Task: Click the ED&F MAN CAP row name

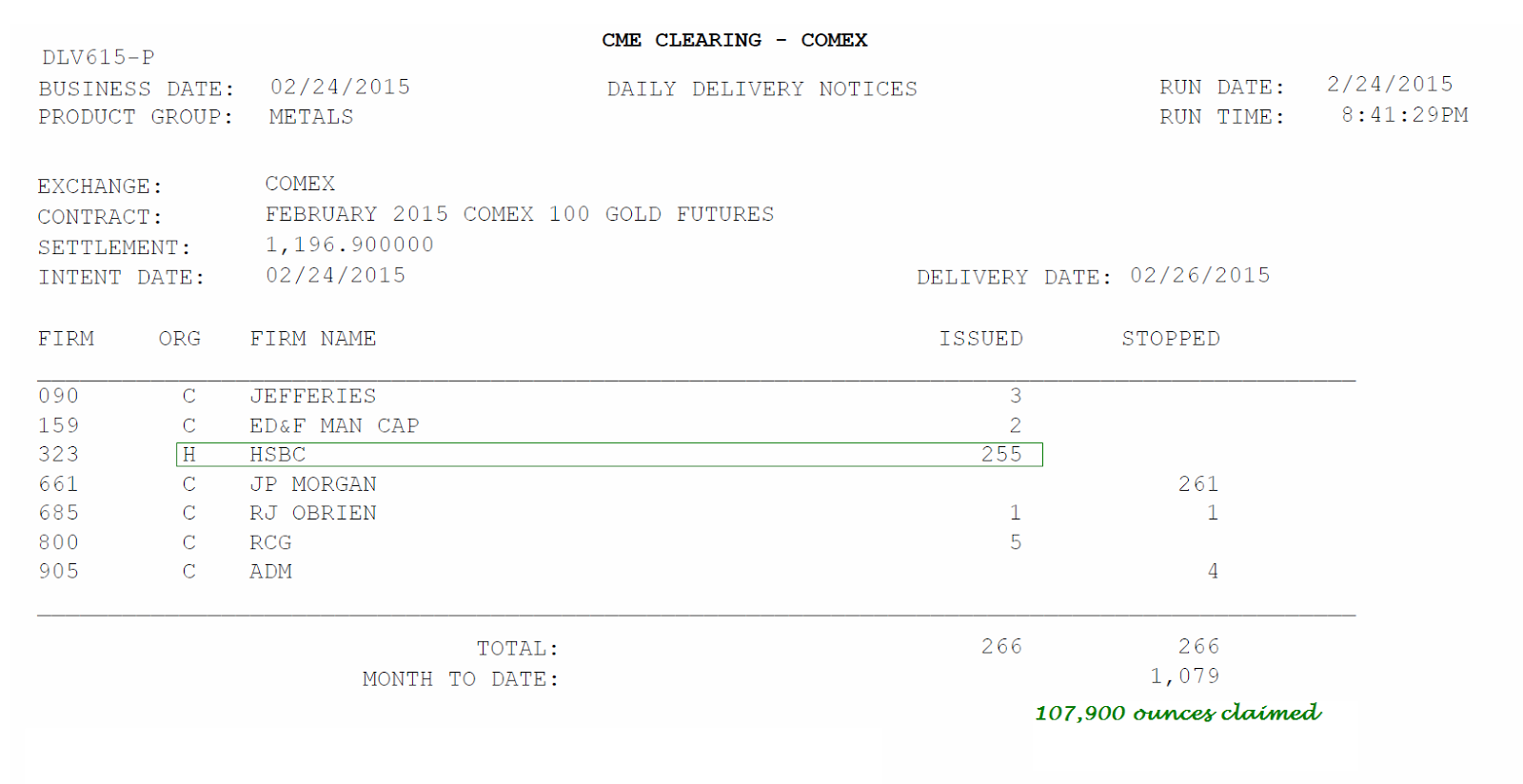Action: 333,425
